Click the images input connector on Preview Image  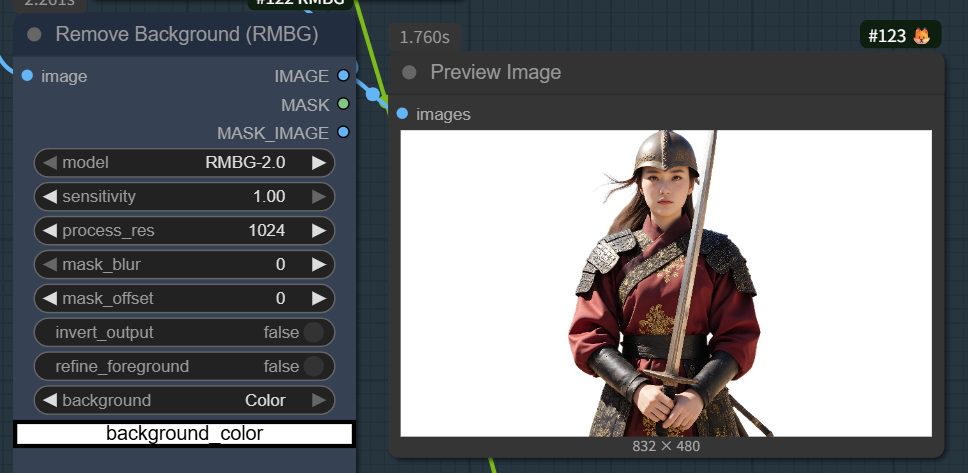click(403, 113)
